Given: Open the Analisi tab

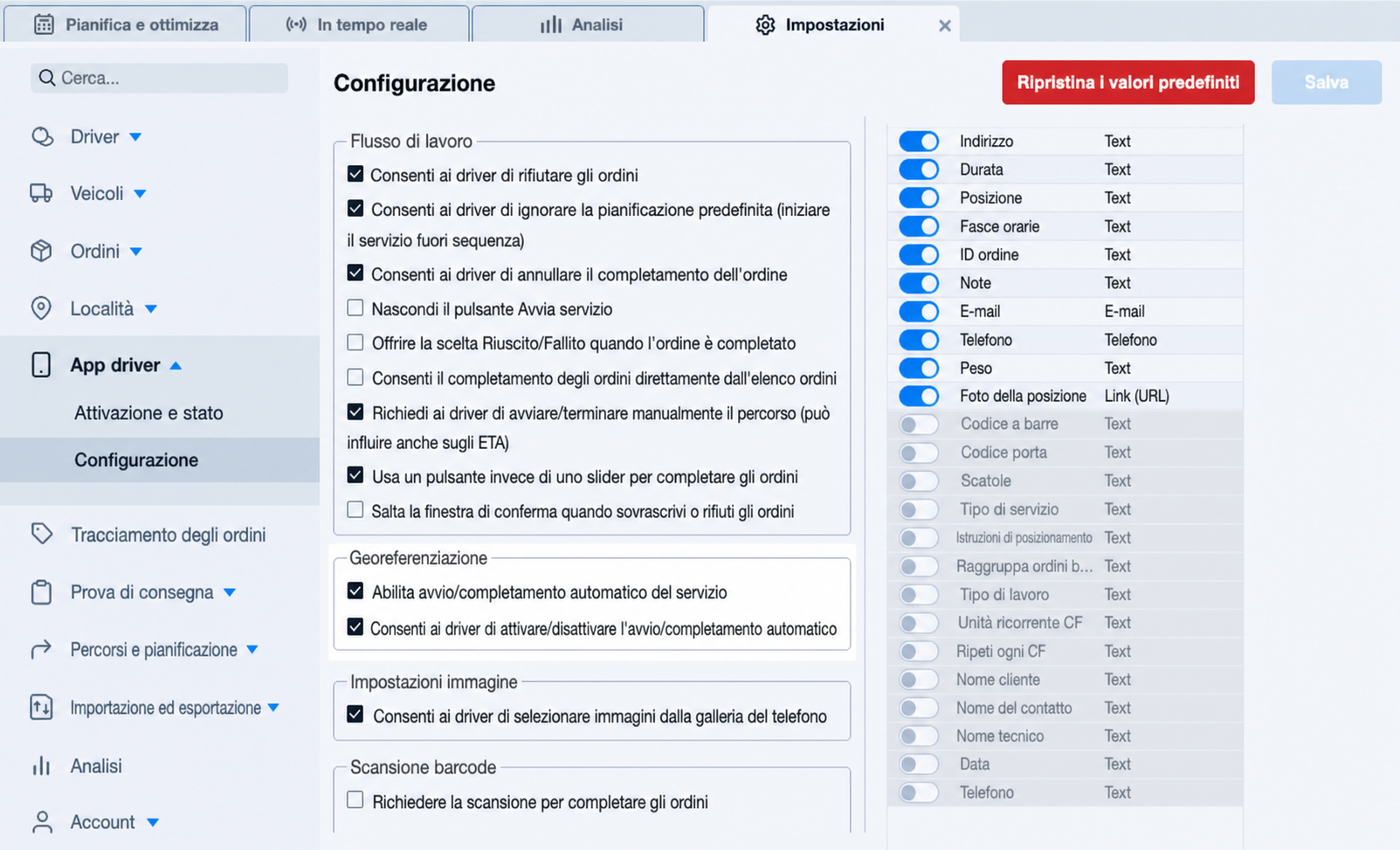Looking at the screenshot, I should [588, 24].
